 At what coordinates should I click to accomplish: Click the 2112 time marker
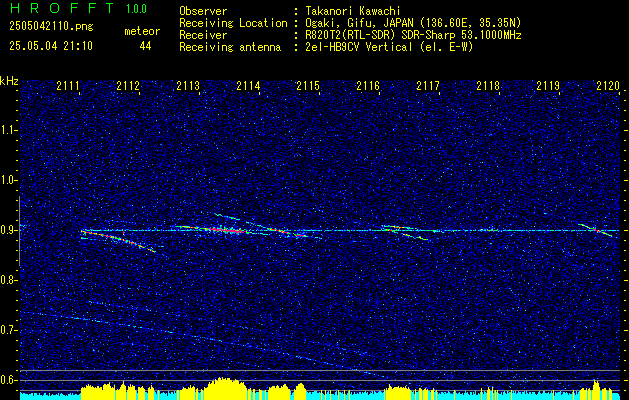128,85
